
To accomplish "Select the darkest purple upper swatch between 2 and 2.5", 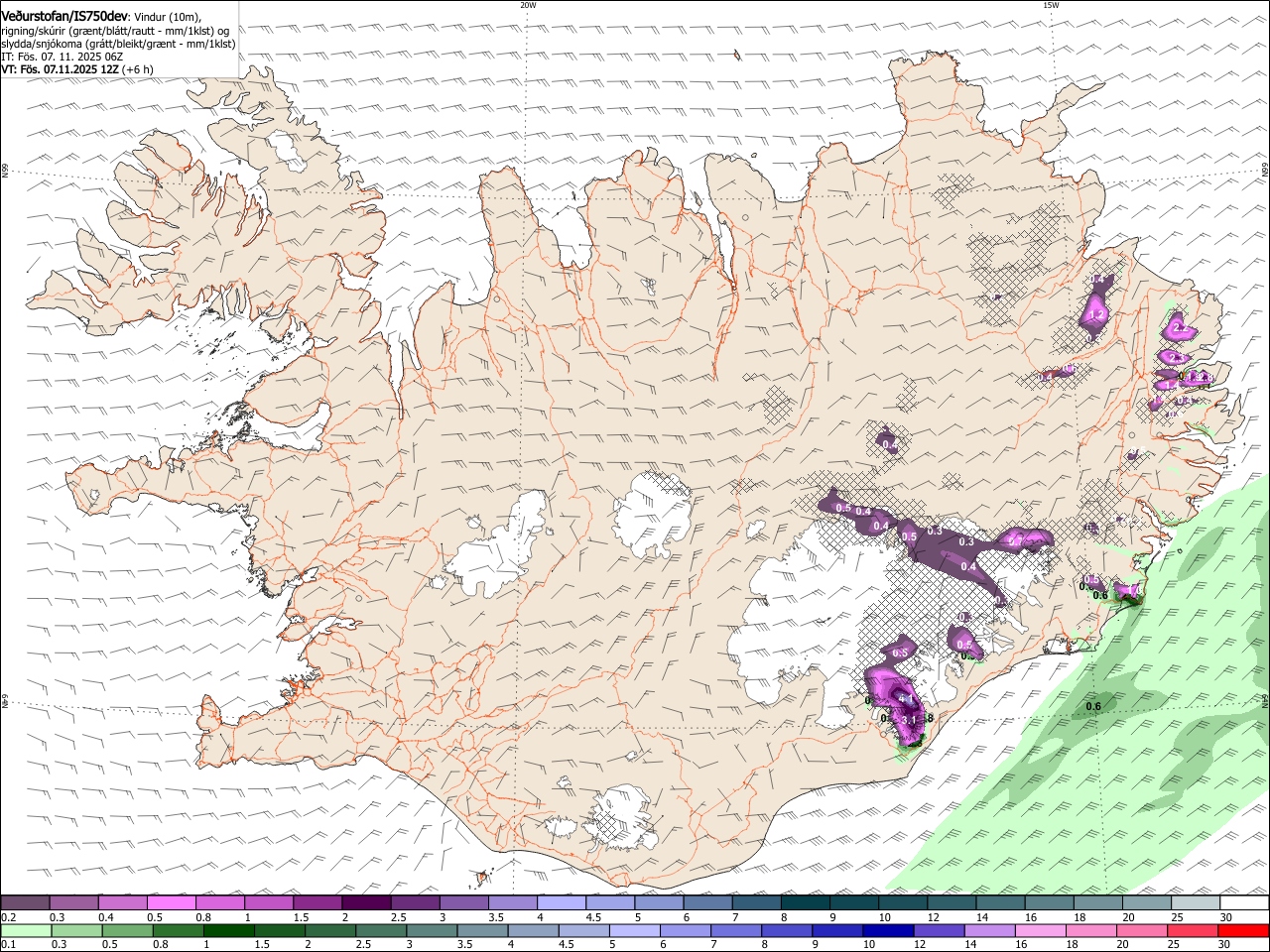I will [x=366, y=902].
